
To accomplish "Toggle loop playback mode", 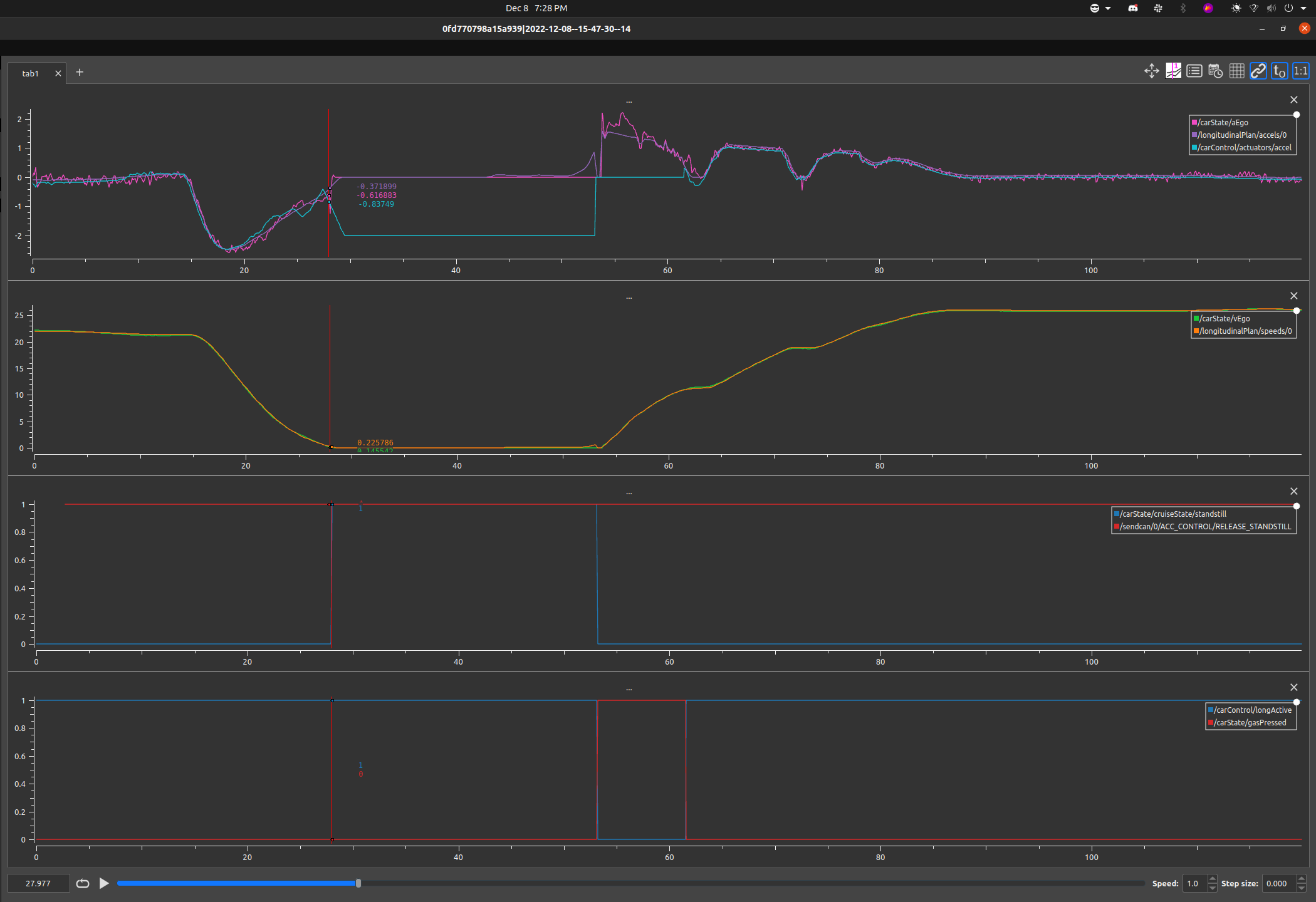I will pos(82,883).
